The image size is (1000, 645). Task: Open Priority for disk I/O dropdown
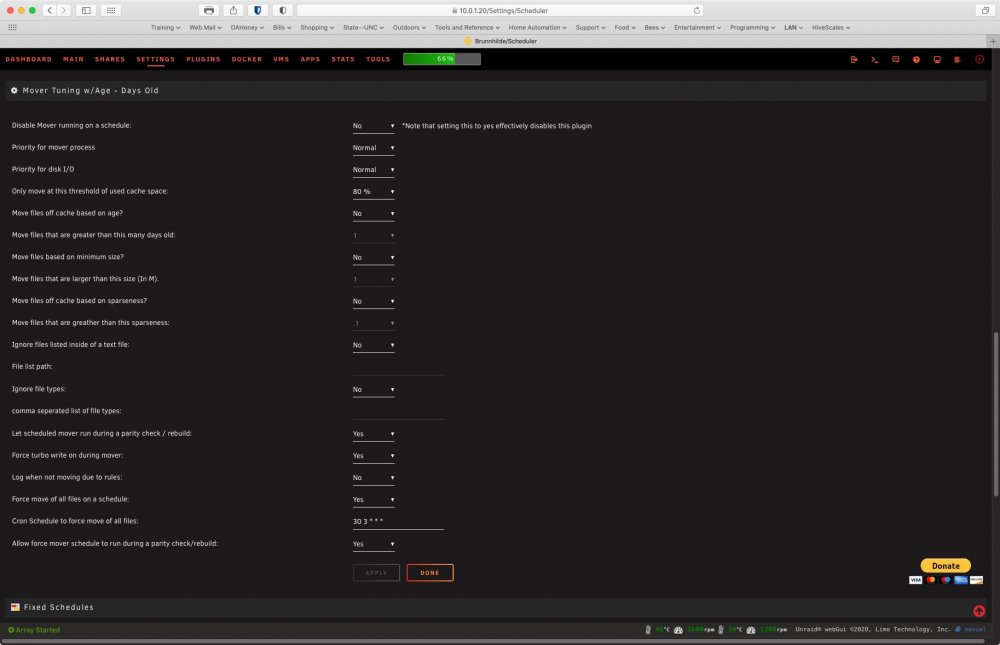point(373,170)
